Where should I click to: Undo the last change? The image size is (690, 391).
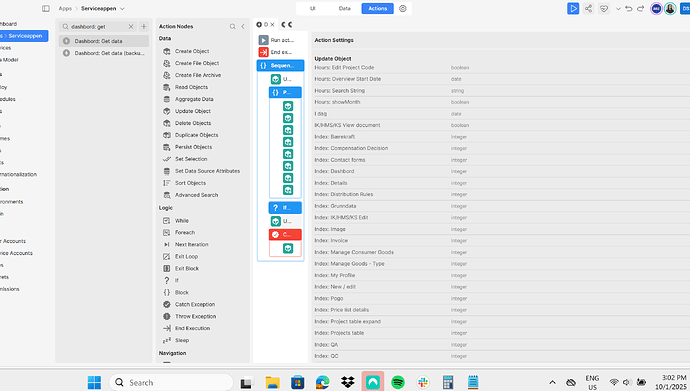[629, 8]
